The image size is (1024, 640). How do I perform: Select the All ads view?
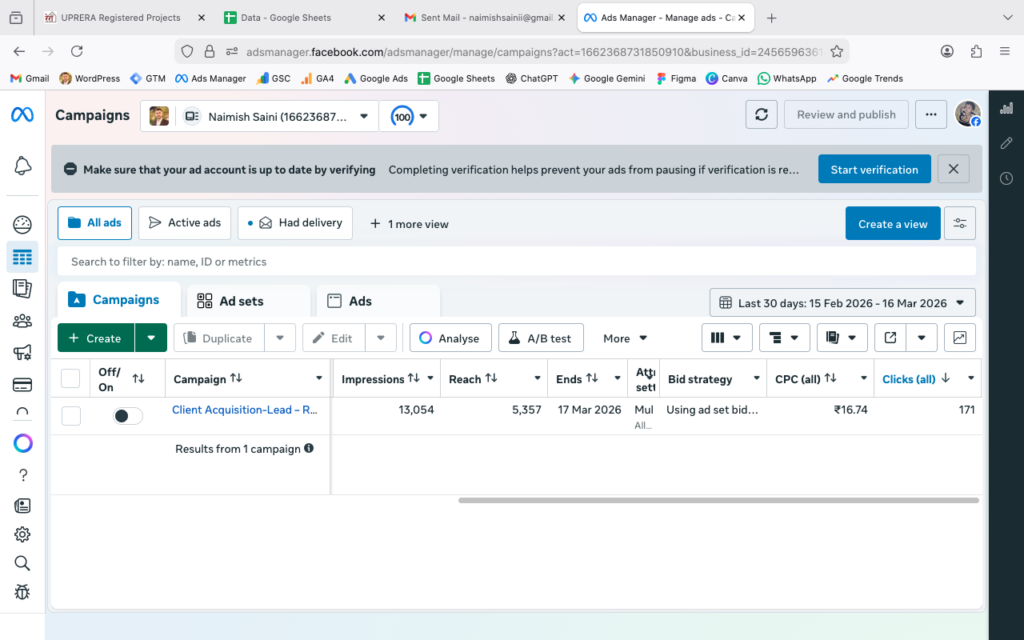[95, 223]
